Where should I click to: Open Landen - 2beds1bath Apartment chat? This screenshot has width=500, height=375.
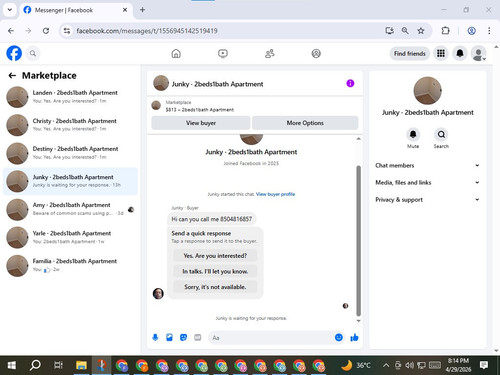(x=70, y=97)
